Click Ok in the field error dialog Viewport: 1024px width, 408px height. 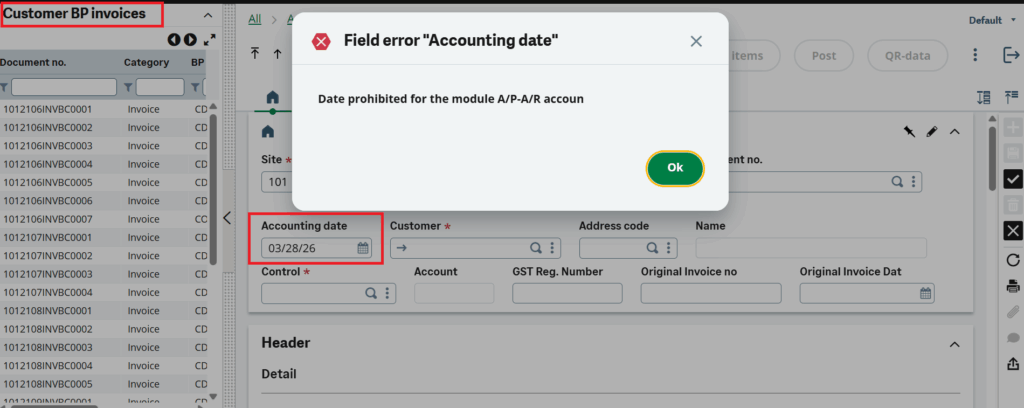click(x=675, y=168)
